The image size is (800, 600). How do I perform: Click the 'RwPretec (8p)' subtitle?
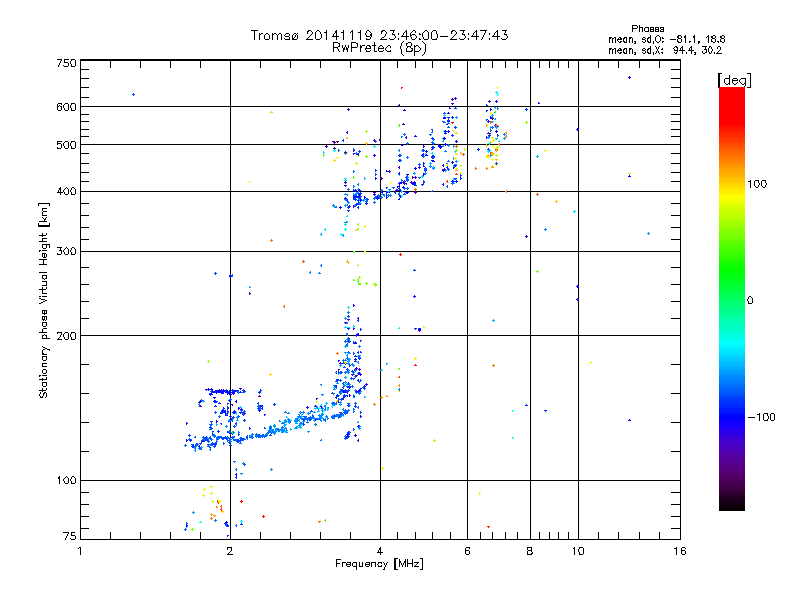pyautogui.click(x=379, y=48)
